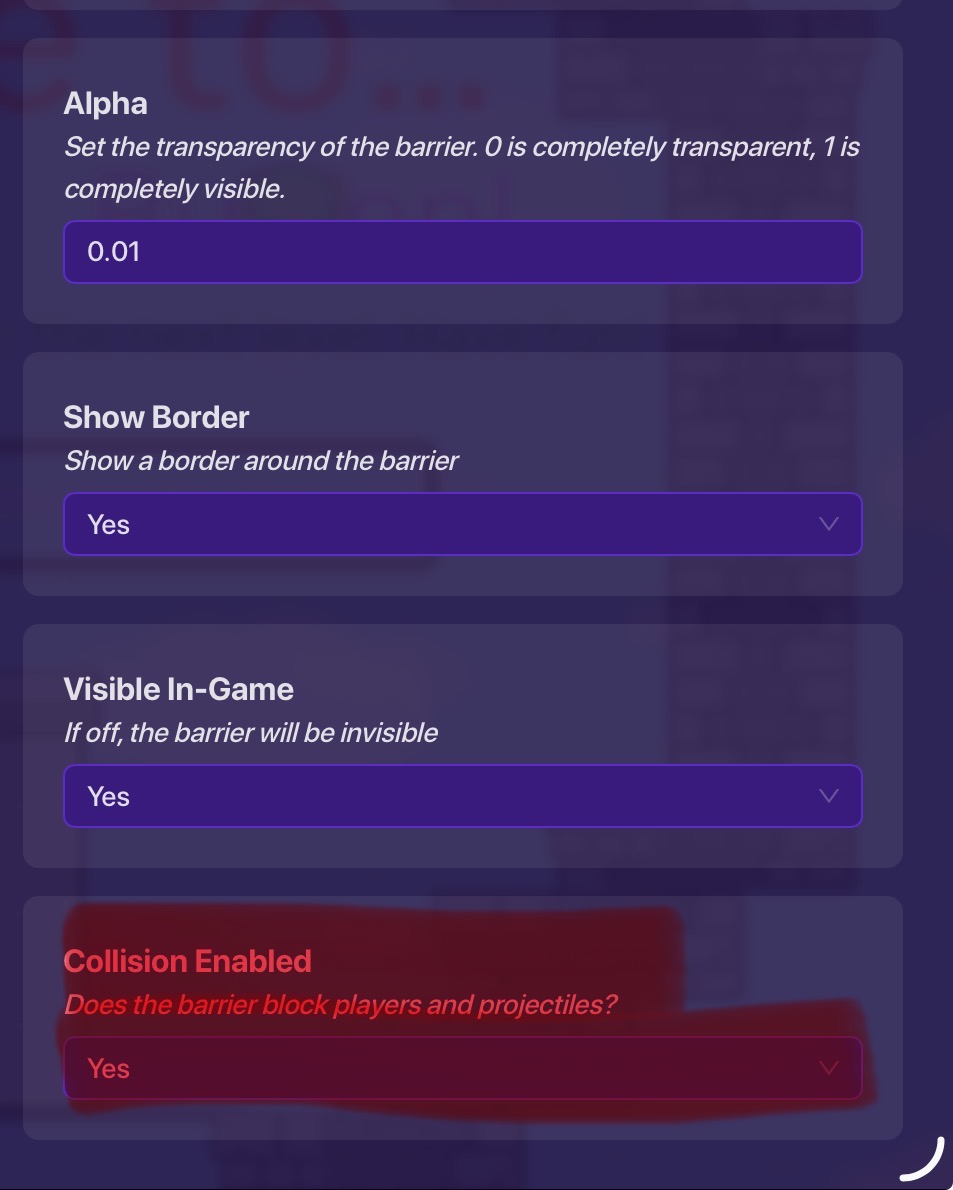Image resolution: width=953 pixels, height=1190 pixels.
Task: Click the Yes value under Visible In-Game
Action: pos(108,796)
